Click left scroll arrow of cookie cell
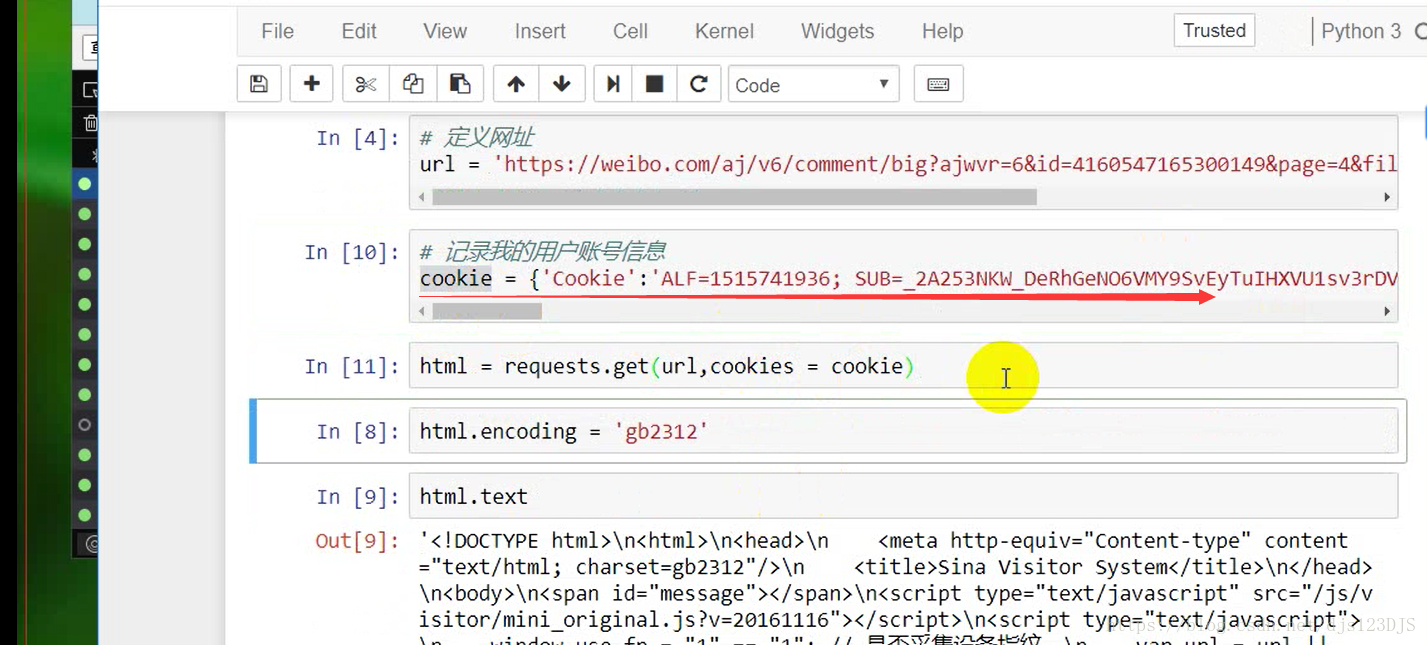The width and height of the screenshot is (1427, 645). pos(421,312)
